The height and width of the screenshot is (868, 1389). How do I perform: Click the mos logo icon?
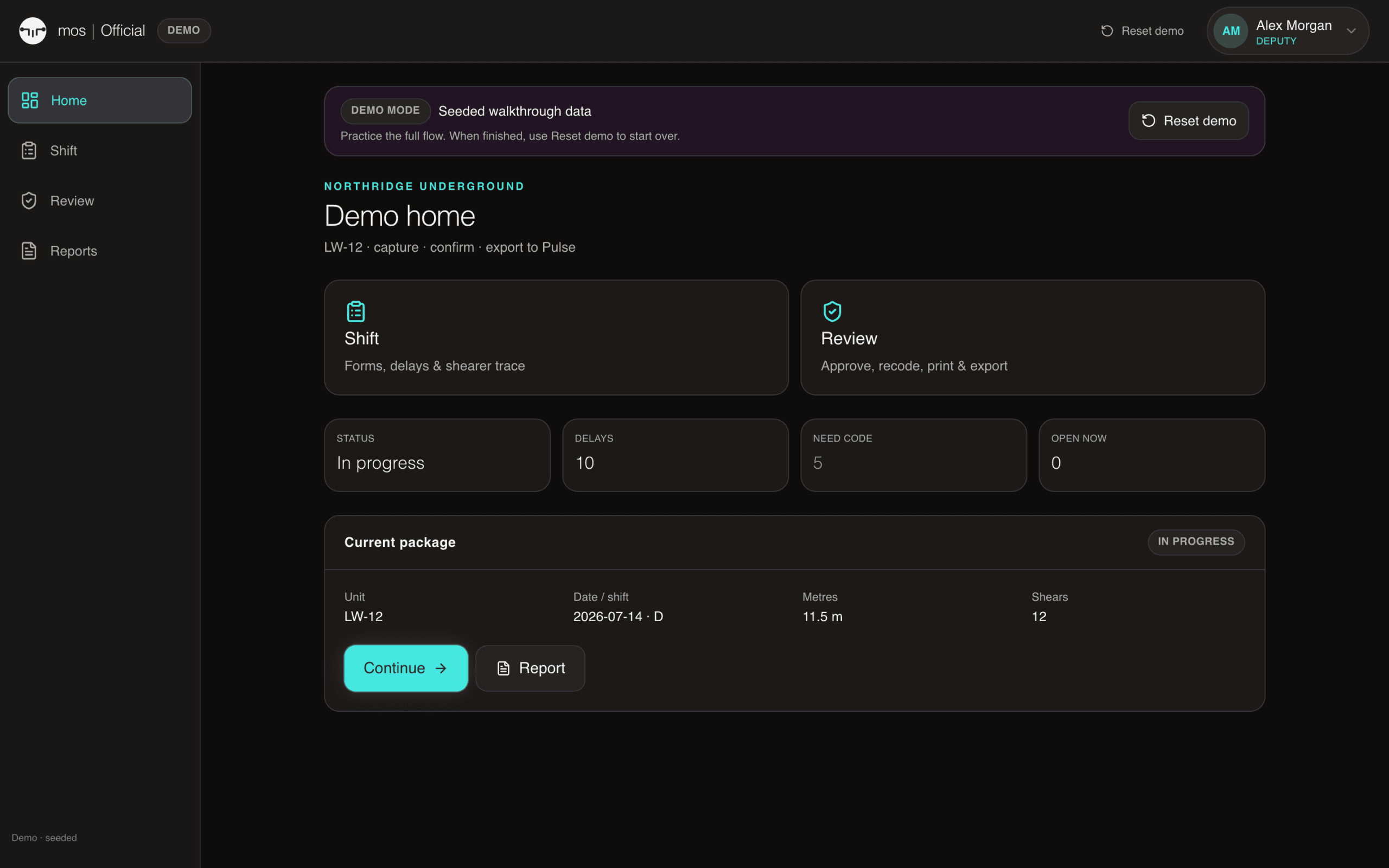point(33,30)
